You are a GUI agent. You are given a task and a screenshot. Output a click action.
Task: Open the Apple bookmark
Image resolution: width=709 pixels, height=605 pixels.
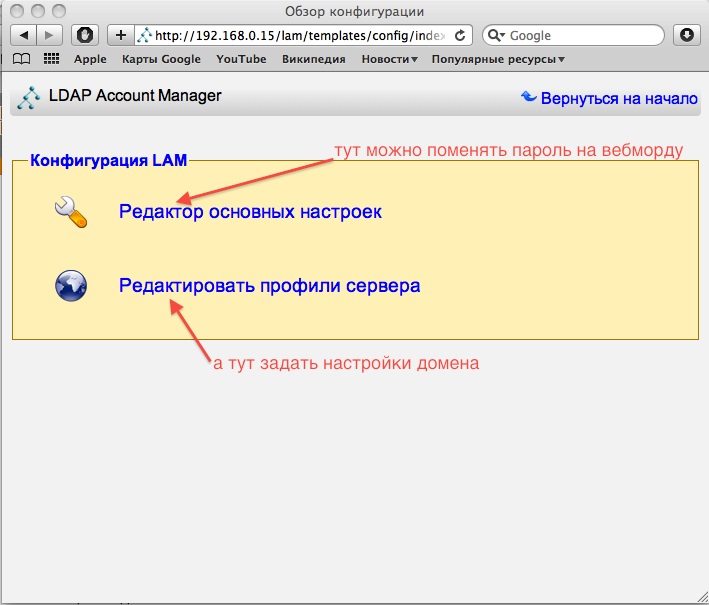[x=90, y=59]
